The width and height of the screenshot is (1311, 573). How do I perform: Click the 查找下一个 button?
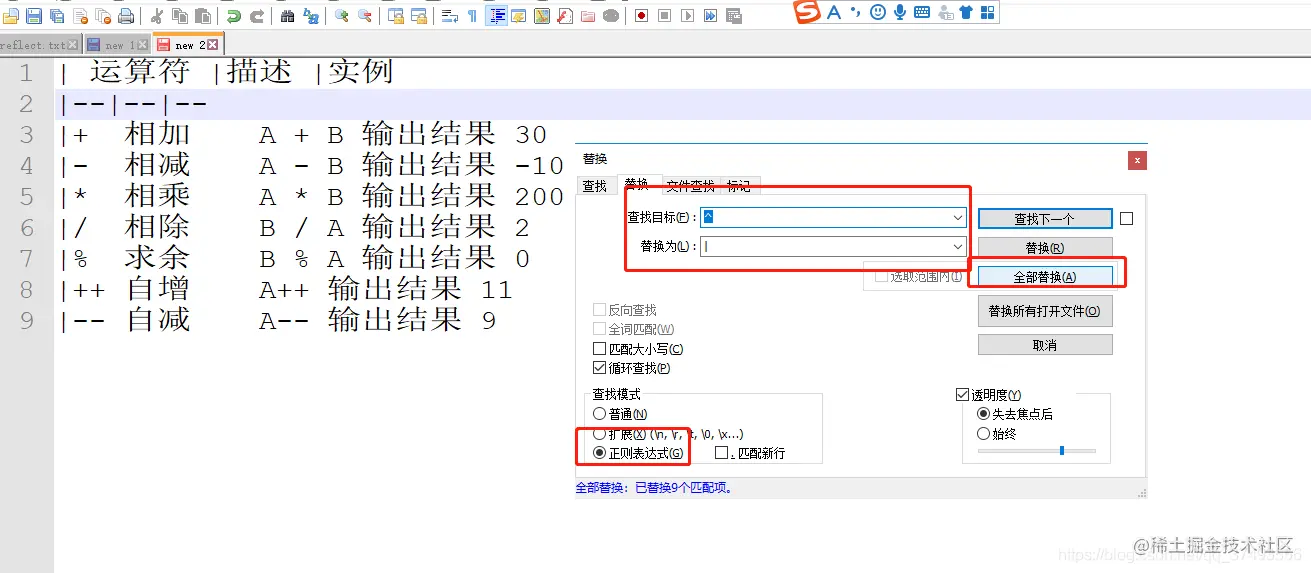tap(1044, 218)
